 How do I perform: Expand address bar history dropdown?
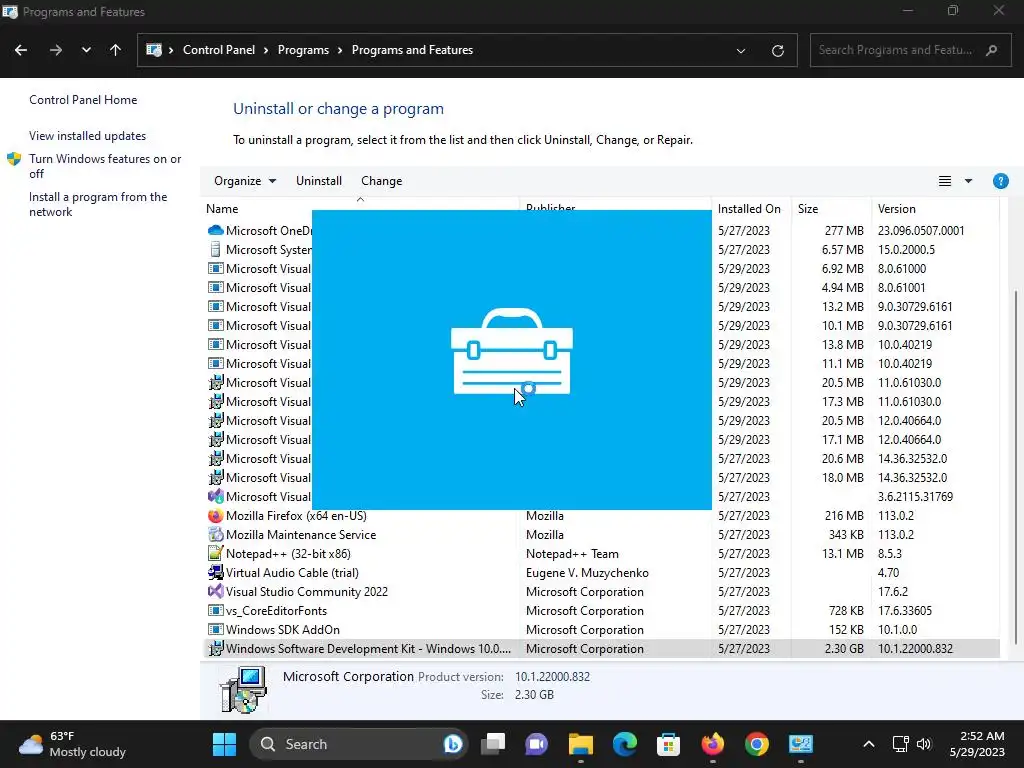point(741,50)
